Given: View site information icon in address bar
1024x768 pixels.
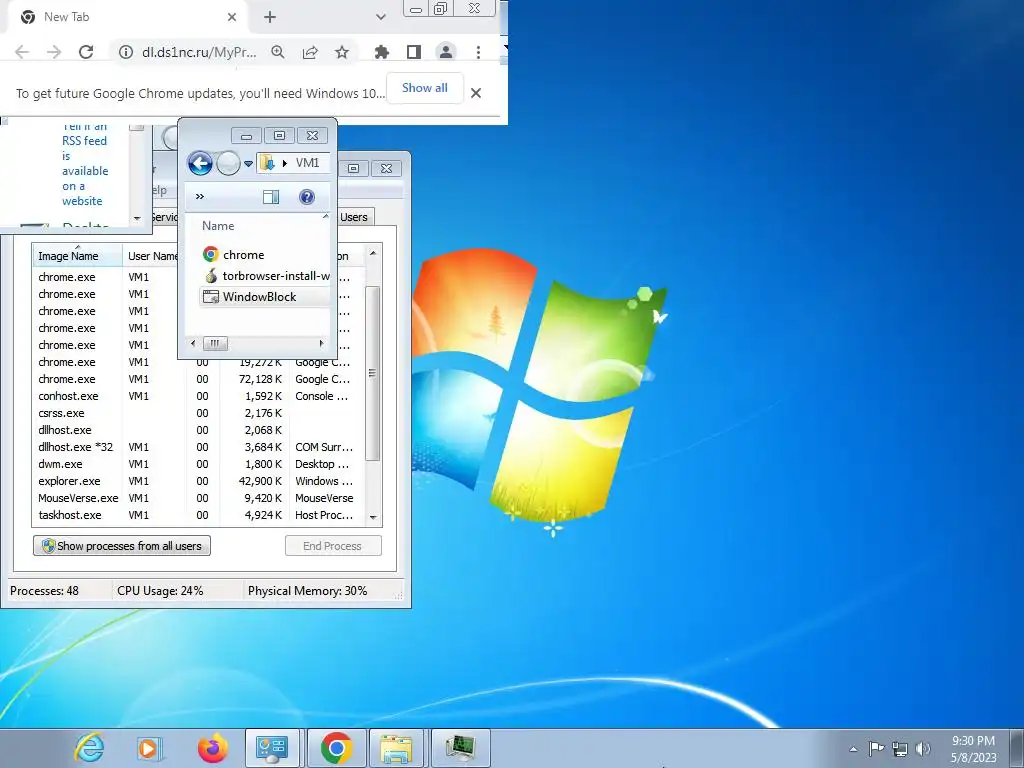Looking at the screenshot, I should tap(126, 52).
